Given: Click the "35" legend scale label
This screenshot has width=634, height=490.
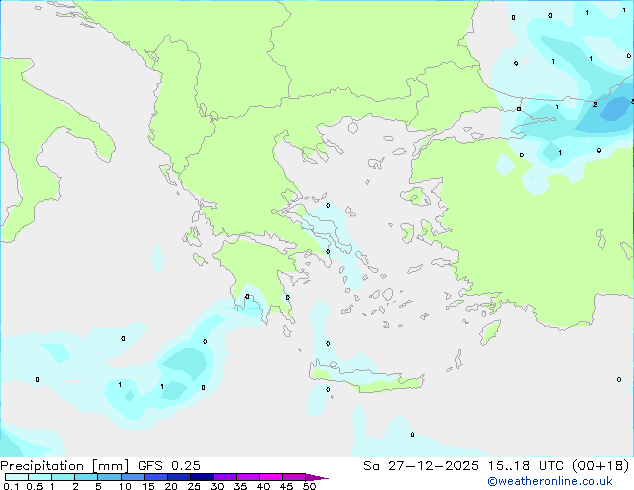Looking at the screenshot, I should [240, 486].
